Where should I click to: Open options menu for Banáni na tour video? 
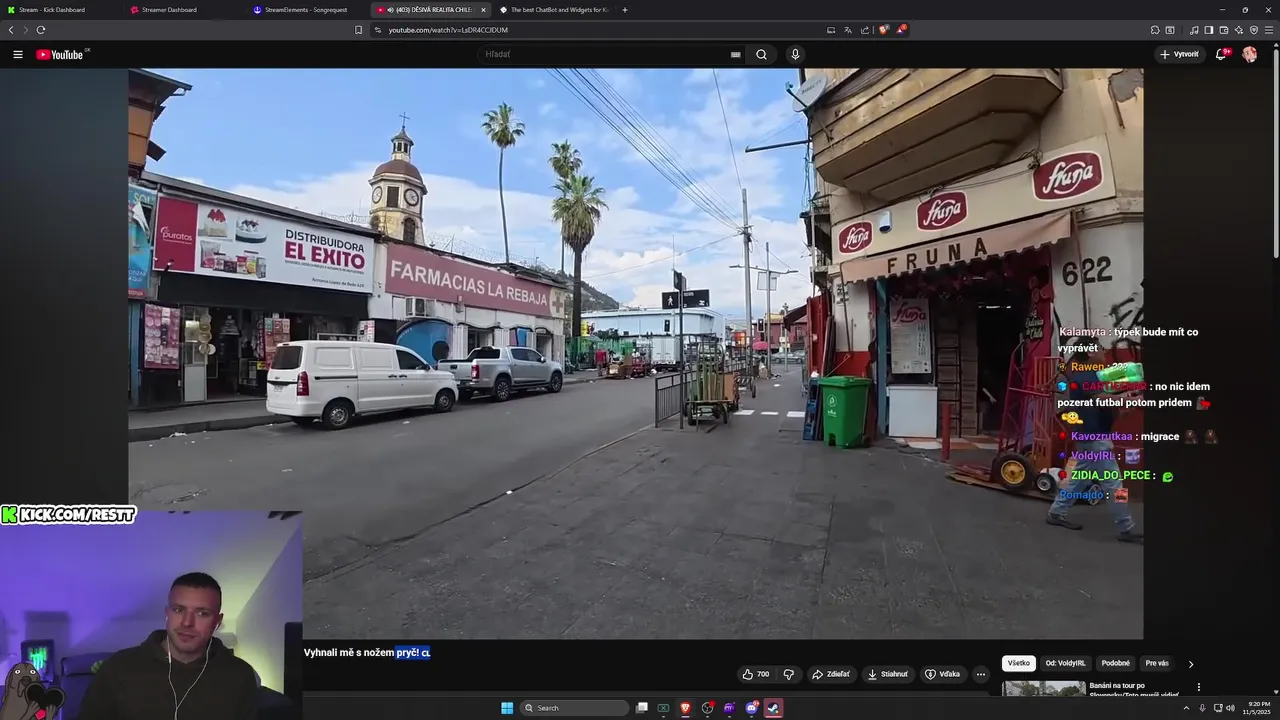coord(1198,687)
